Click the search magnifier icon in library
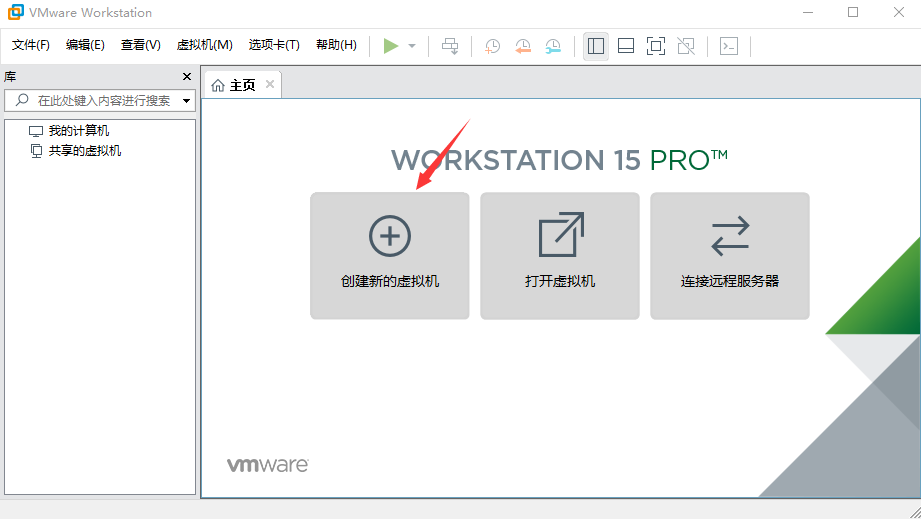Screen dimensions: 921x519 [22, 100]
